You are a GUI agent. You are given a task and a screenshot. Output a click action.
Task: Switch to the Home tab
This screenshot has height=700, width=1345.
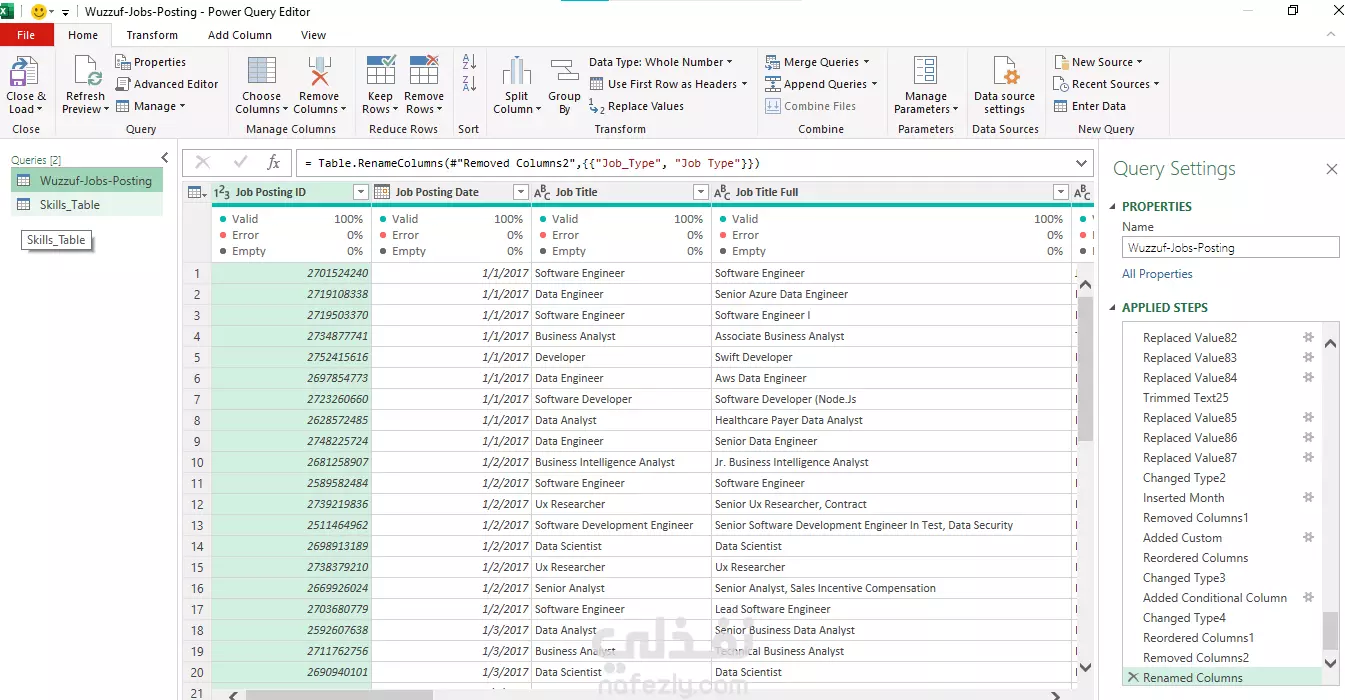click(83, 35)
